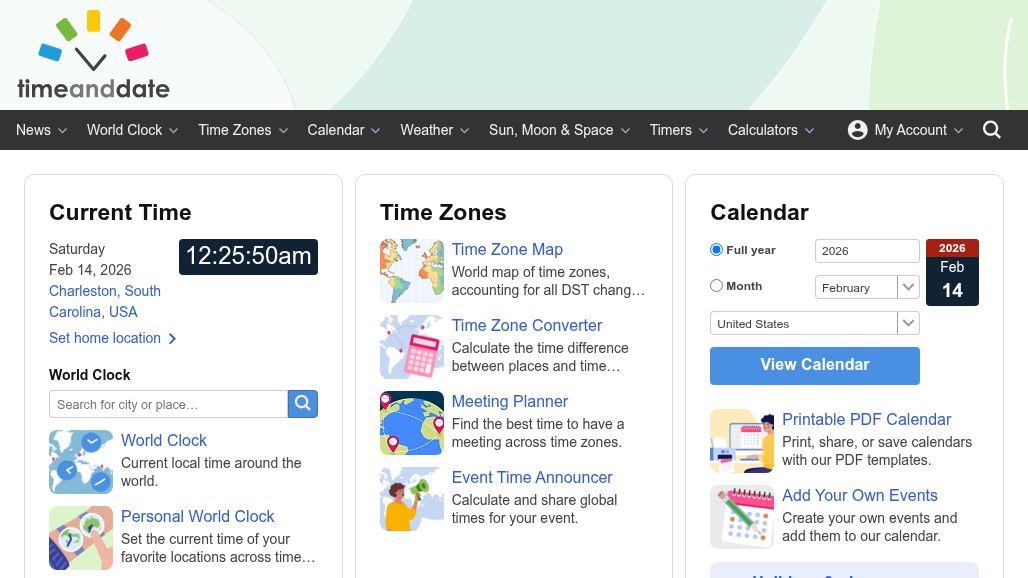Click the Event Time Announcer icon
Viewport: 1028px width, 578px height.
[411, 499]
